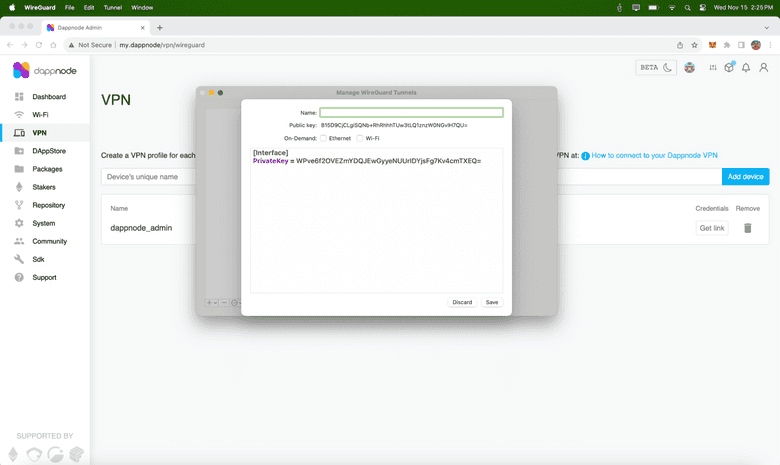
Task: Open the Edit menu in menu bar
Action: coord(89,7)
